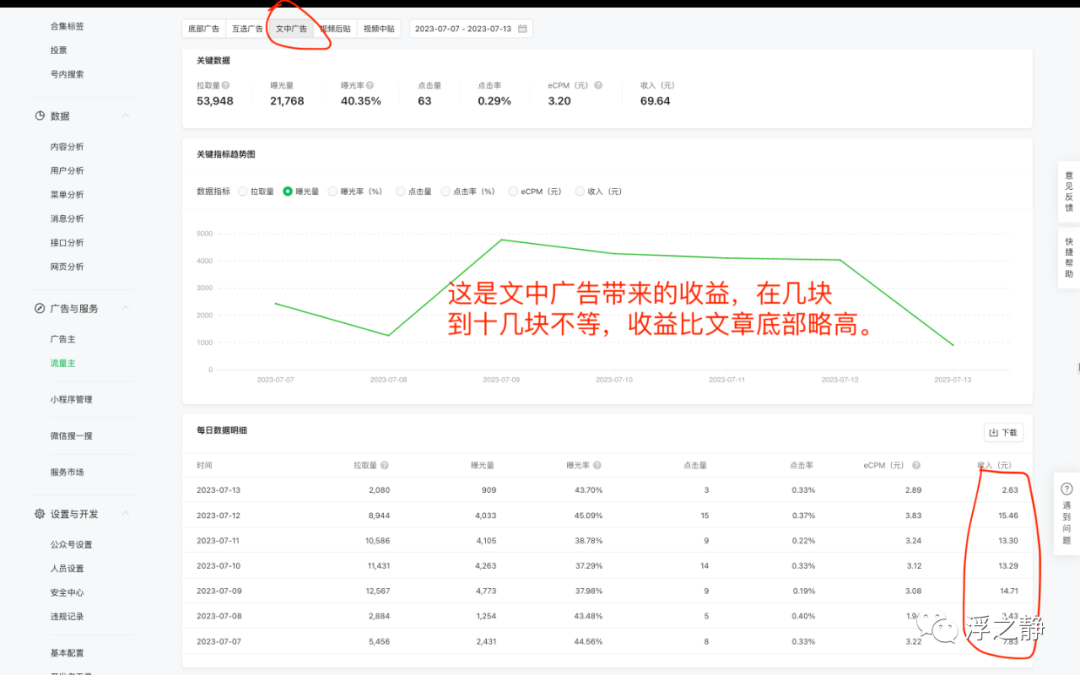Open 微信搜一搜 in the sidebar
The image size is (1080, 675).
click(x=71, y=436)
